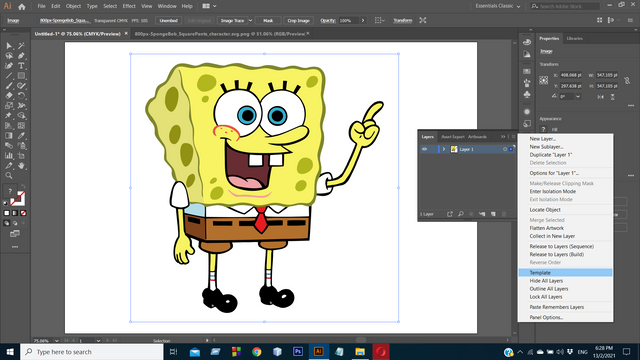Open the Image Trace presets dropdown

(251, 20)
